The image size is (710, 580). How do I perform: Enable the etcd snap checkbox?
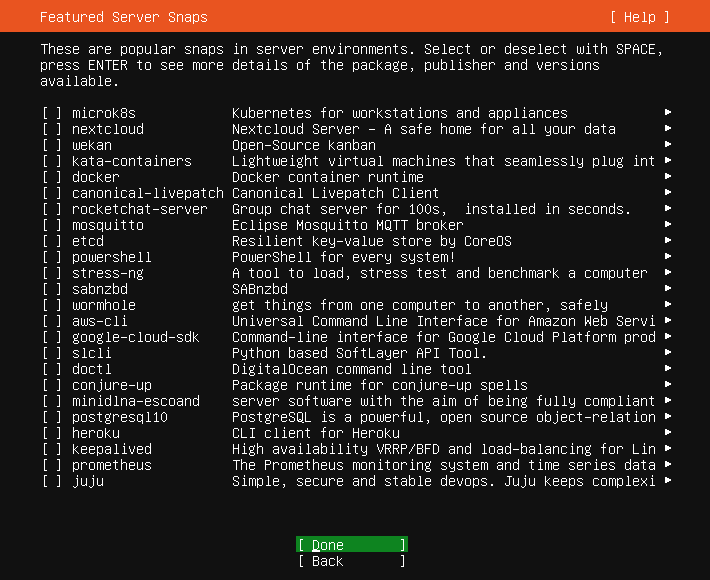(x=52, y=241)
